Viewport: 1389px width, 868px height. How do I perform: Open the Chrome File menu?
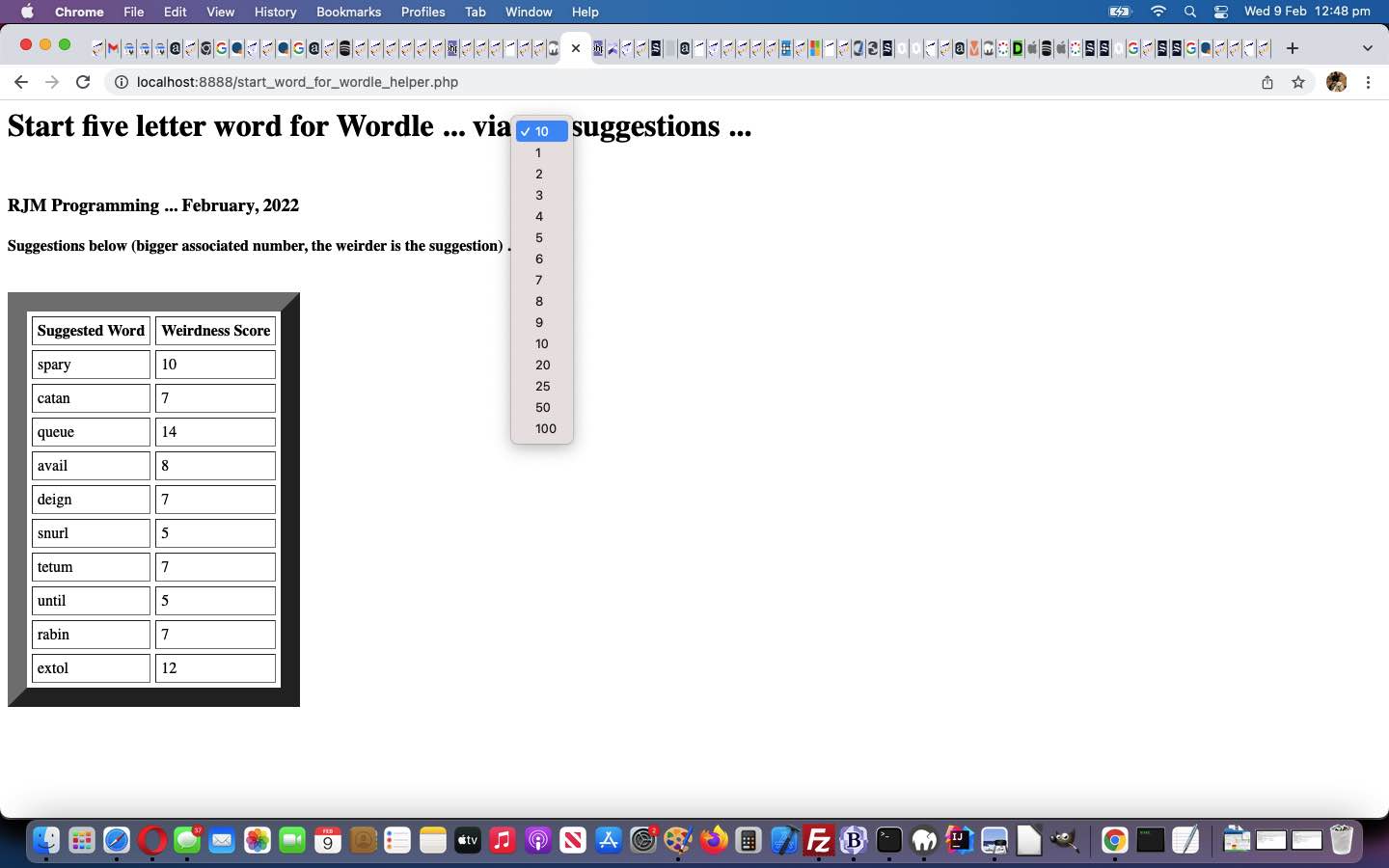coord(134,12)
